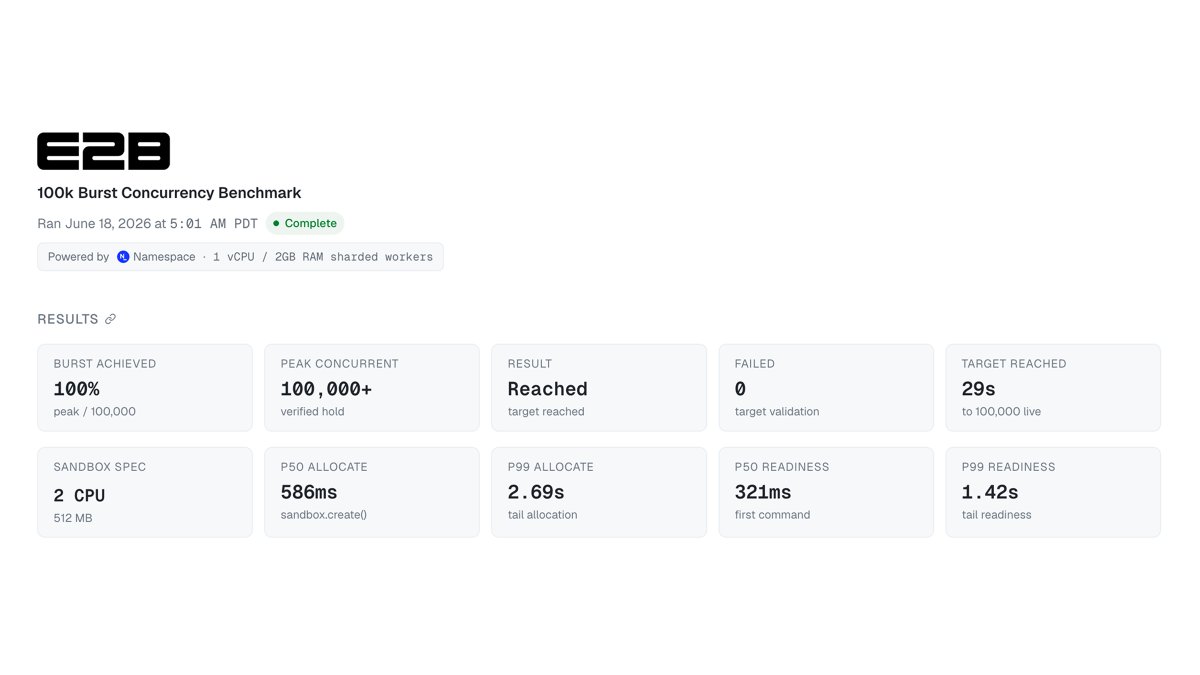1200x675 pixels.
Task: Click the 1 vCPU / 2GB RAM sharded workers text
Action: (x=323, y=257)
